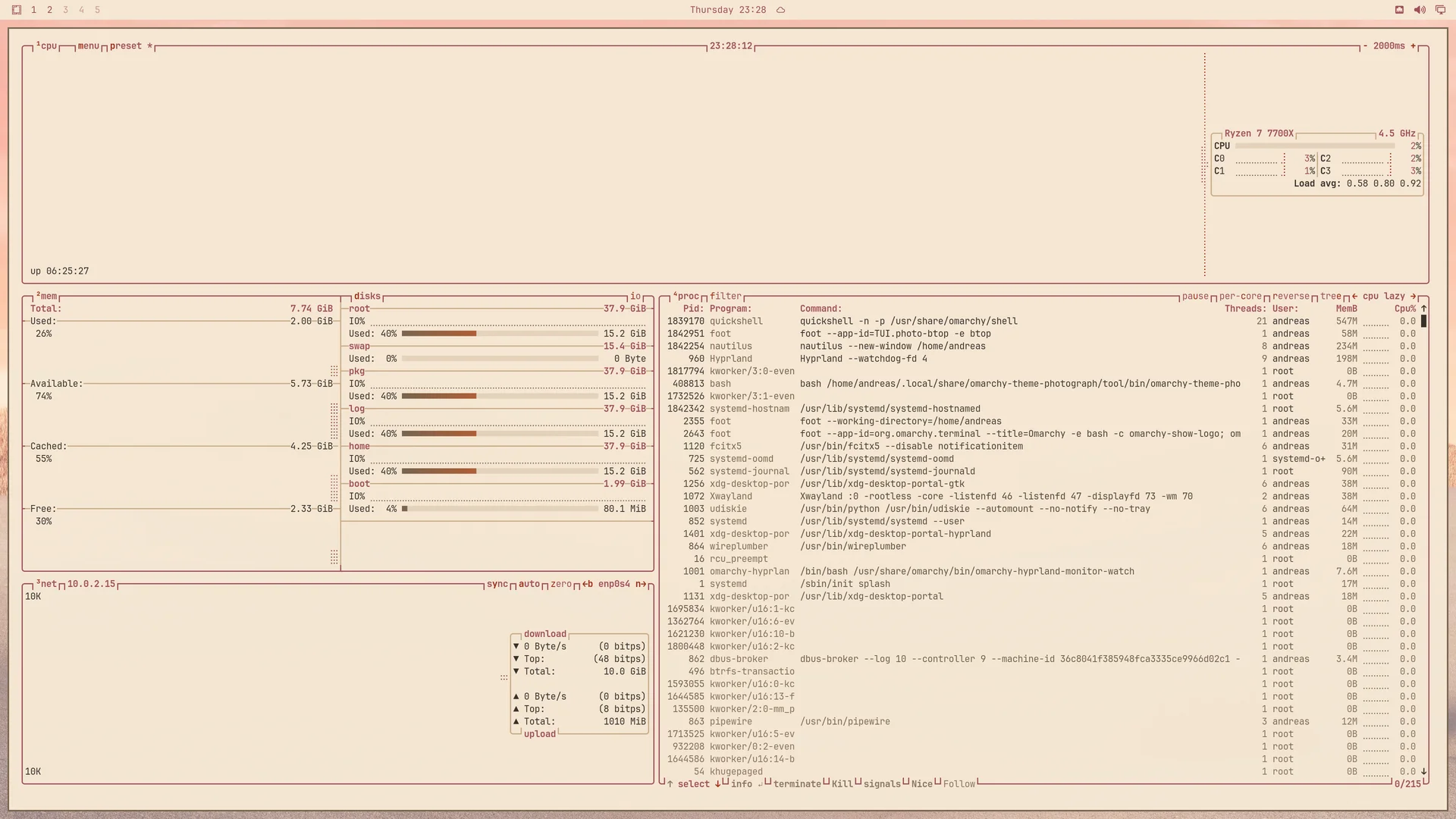This screenshot has width=1456, height=819.
Task: Click left arrow to change cpu sorting column
Action: tap(1354, 297)
